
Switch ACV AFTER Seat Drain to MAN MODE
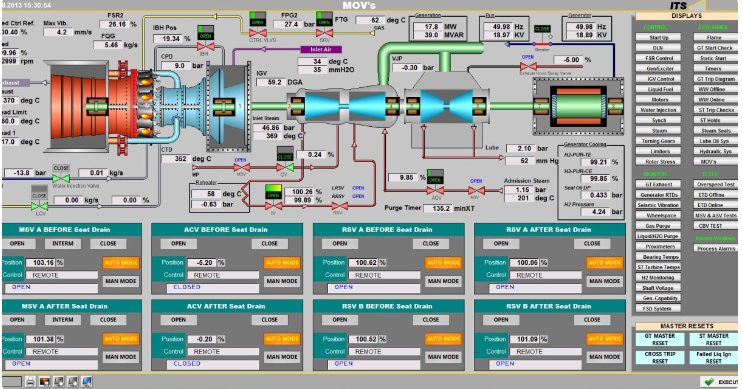[282, 357]
